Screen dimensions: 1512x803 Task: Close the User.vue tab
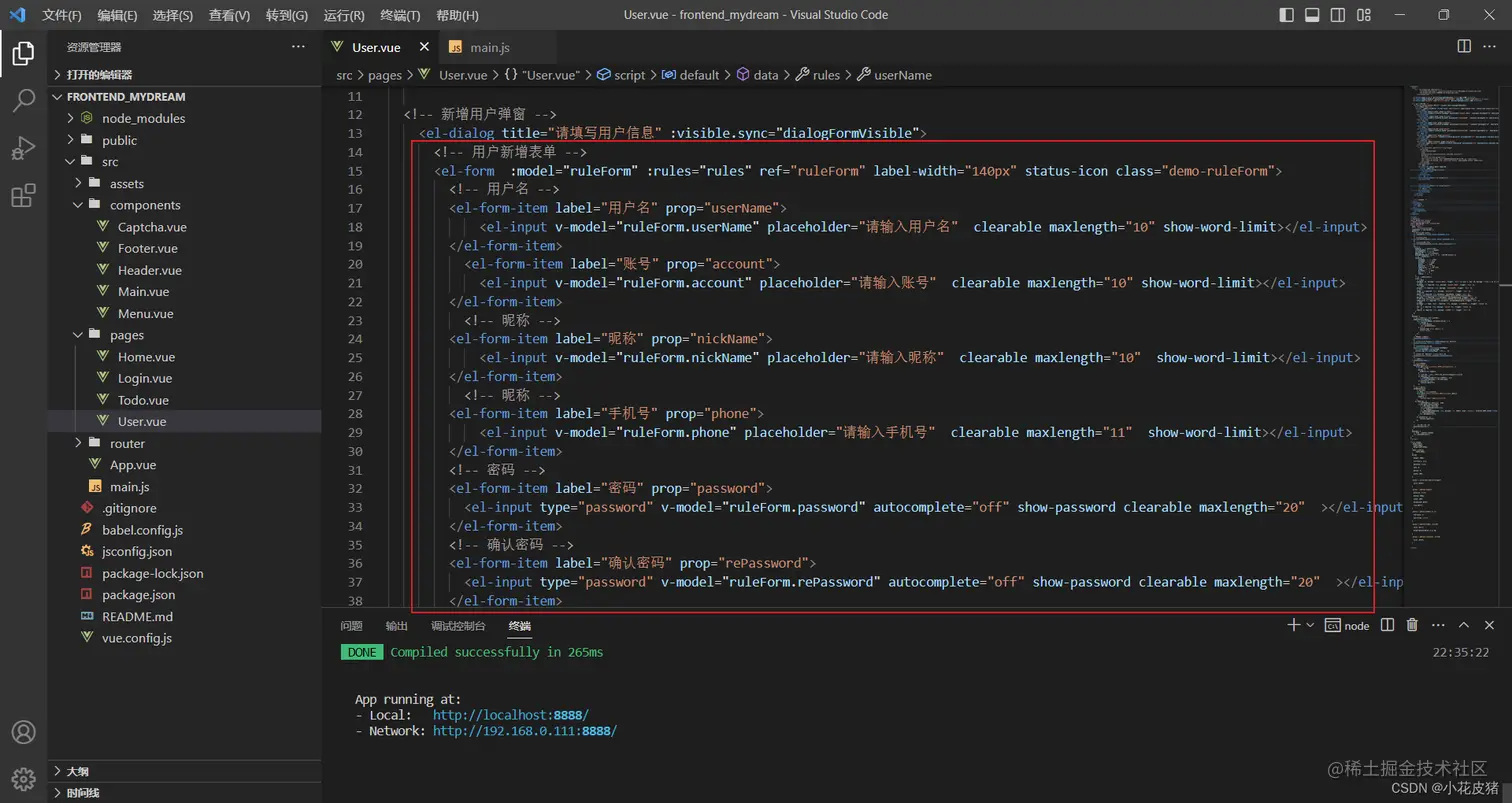click(424, 47)
